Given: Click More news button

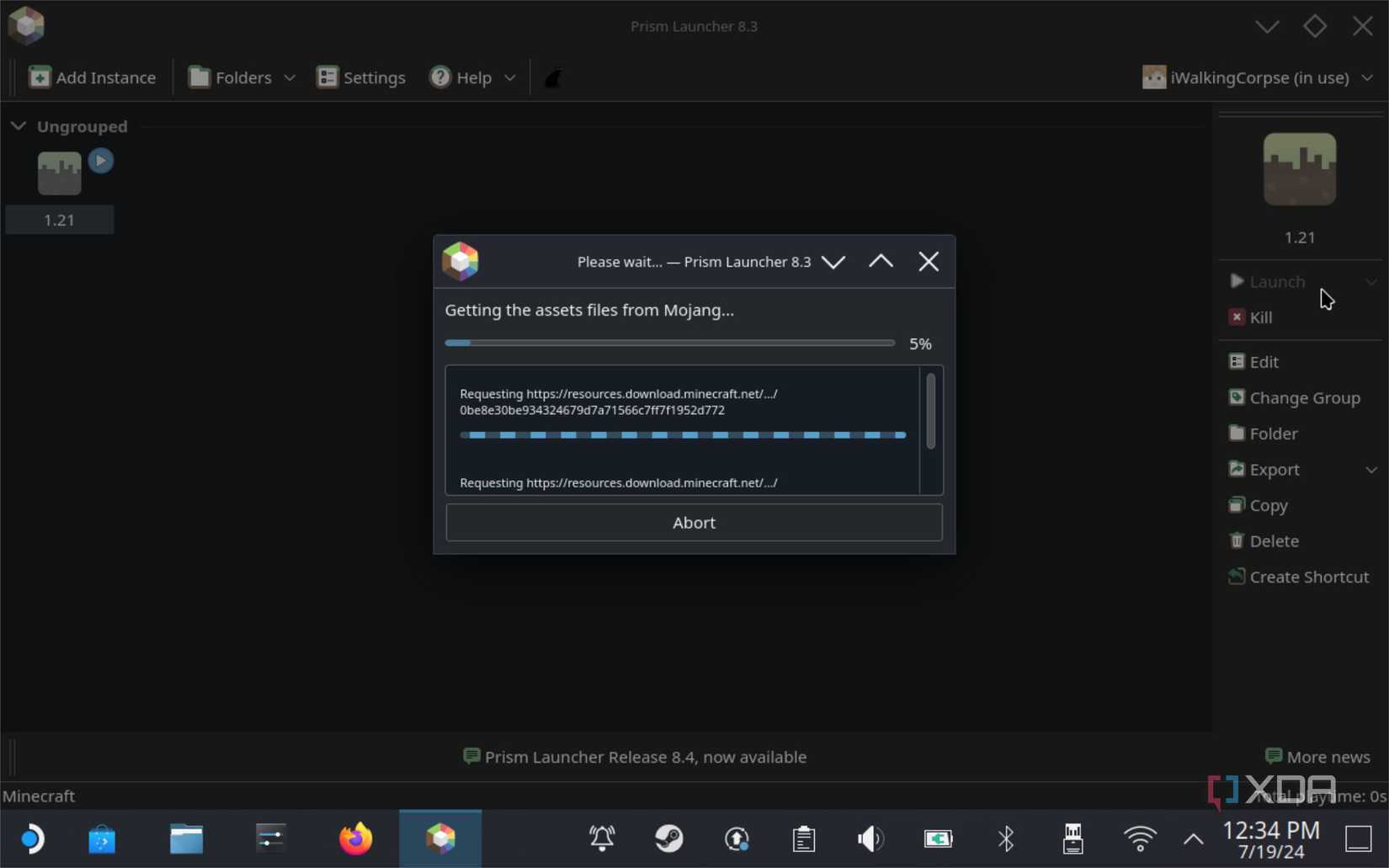Looking at the screenshot, I should [1317, 757].
